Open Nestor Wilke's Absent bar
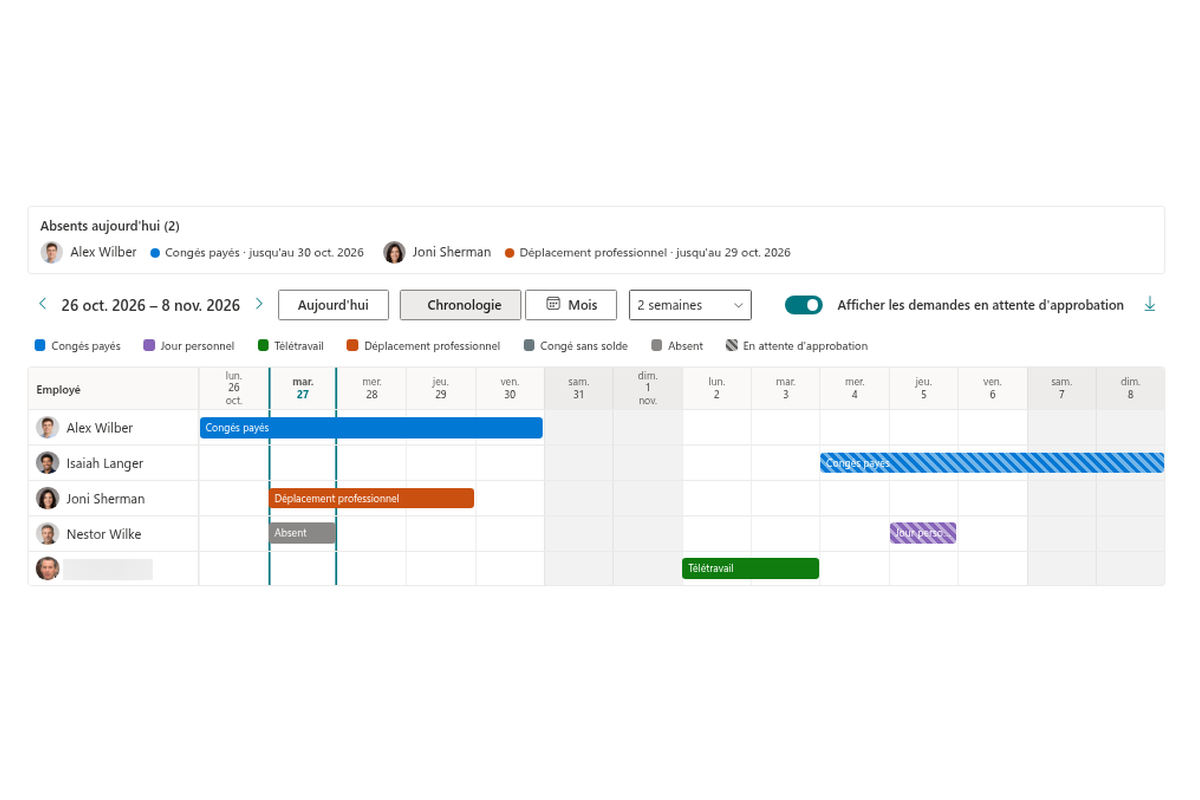The width and height of the screenshot is (1200, 800). [x=302, y=533]
